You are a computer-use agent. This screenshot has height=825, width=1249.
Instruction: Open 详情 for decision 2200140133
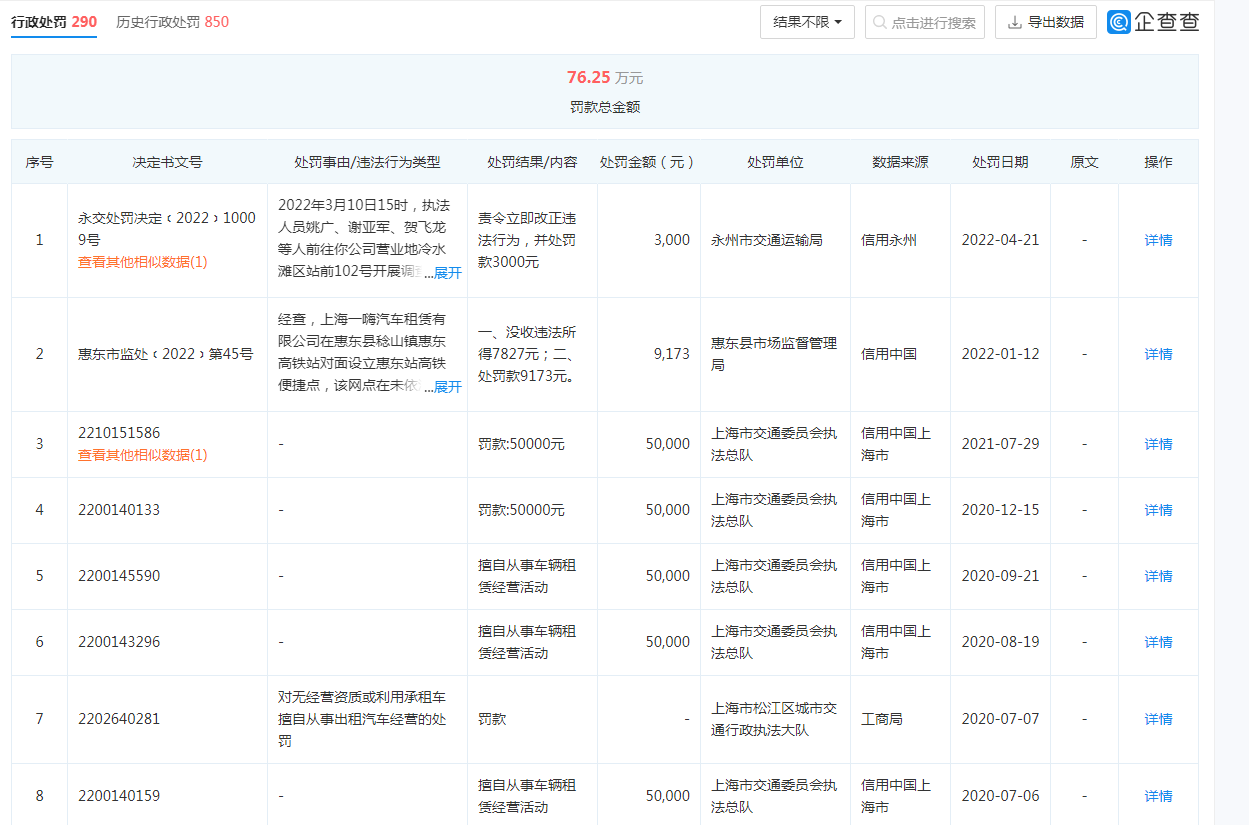click(x=1158, y=510)
